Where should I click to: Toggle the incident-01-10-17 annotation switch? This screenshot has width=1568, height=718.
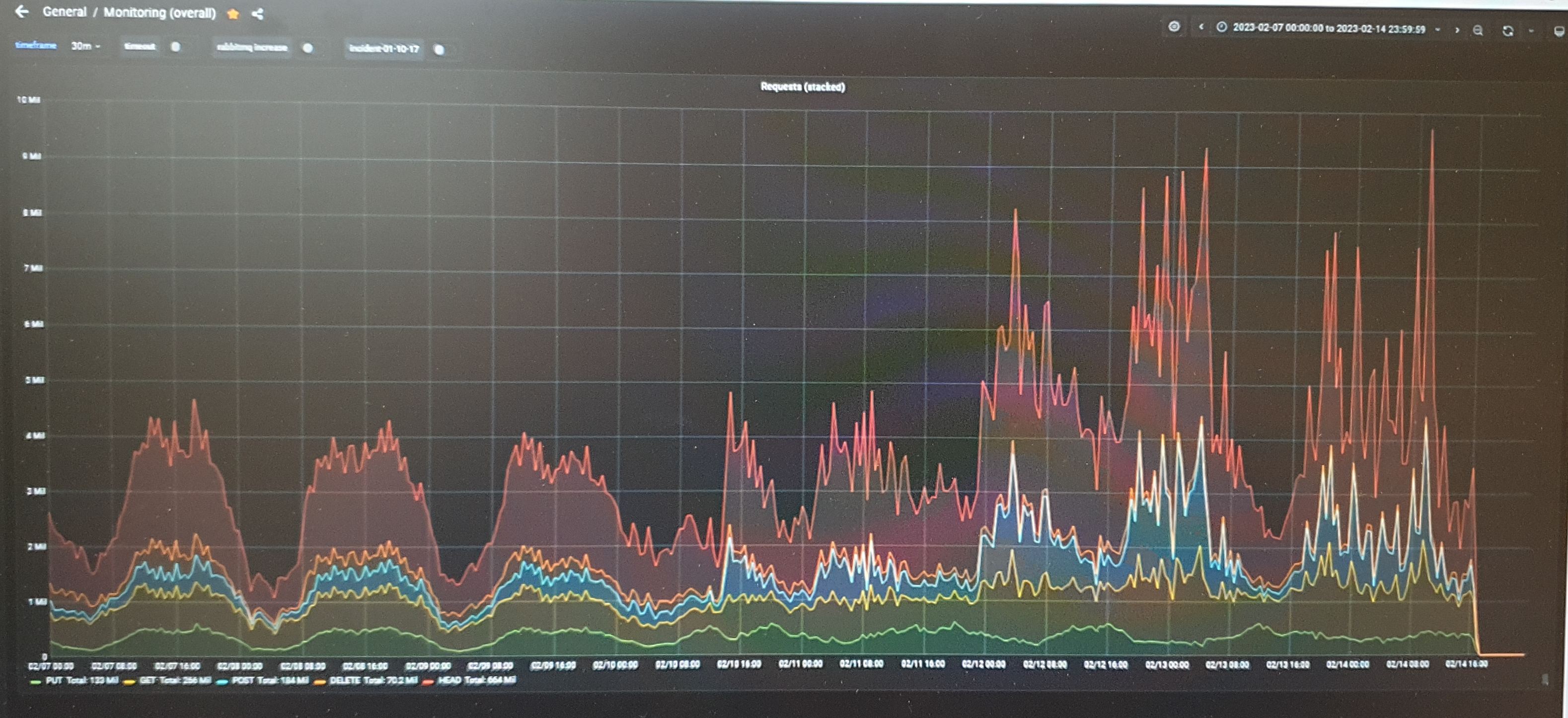click(440, 50)
